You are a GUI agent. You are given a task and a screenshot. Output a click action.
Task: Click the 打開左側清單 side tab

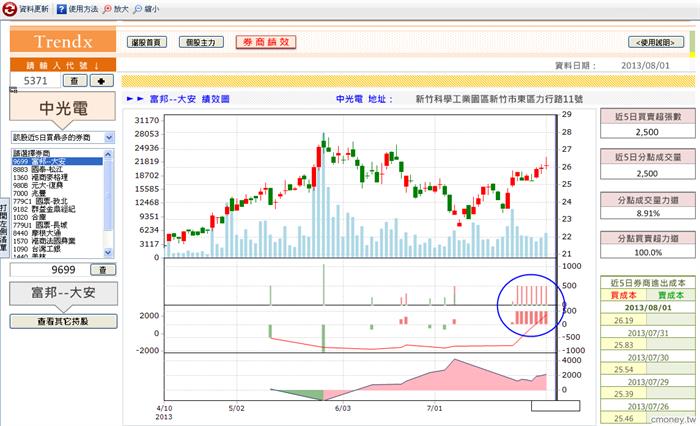tap(4, 228)
